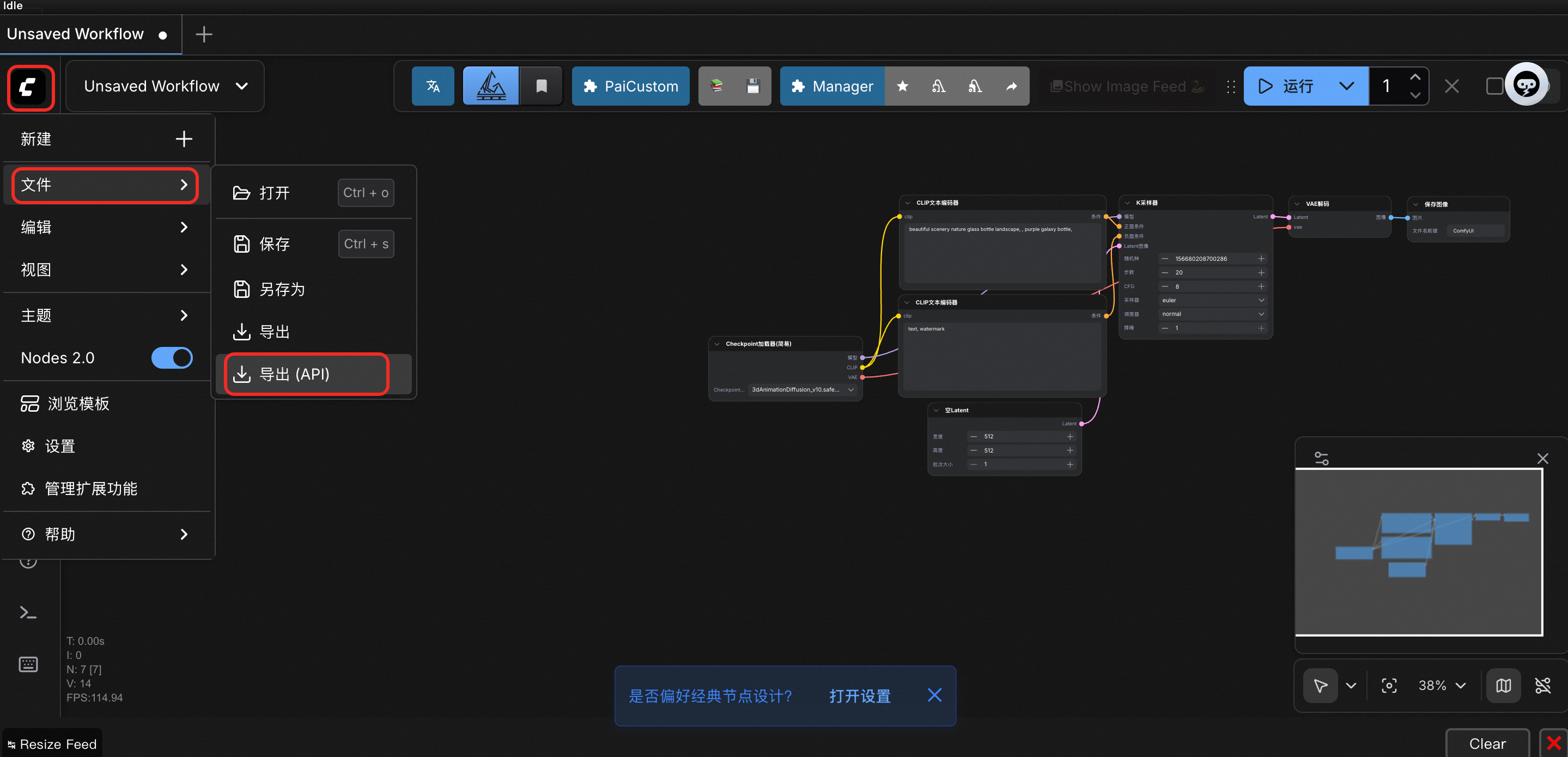This screenshot has width=1568, height=757.
Task: Click the star favorites icon beside Manager
Action: tap(902, 86)
